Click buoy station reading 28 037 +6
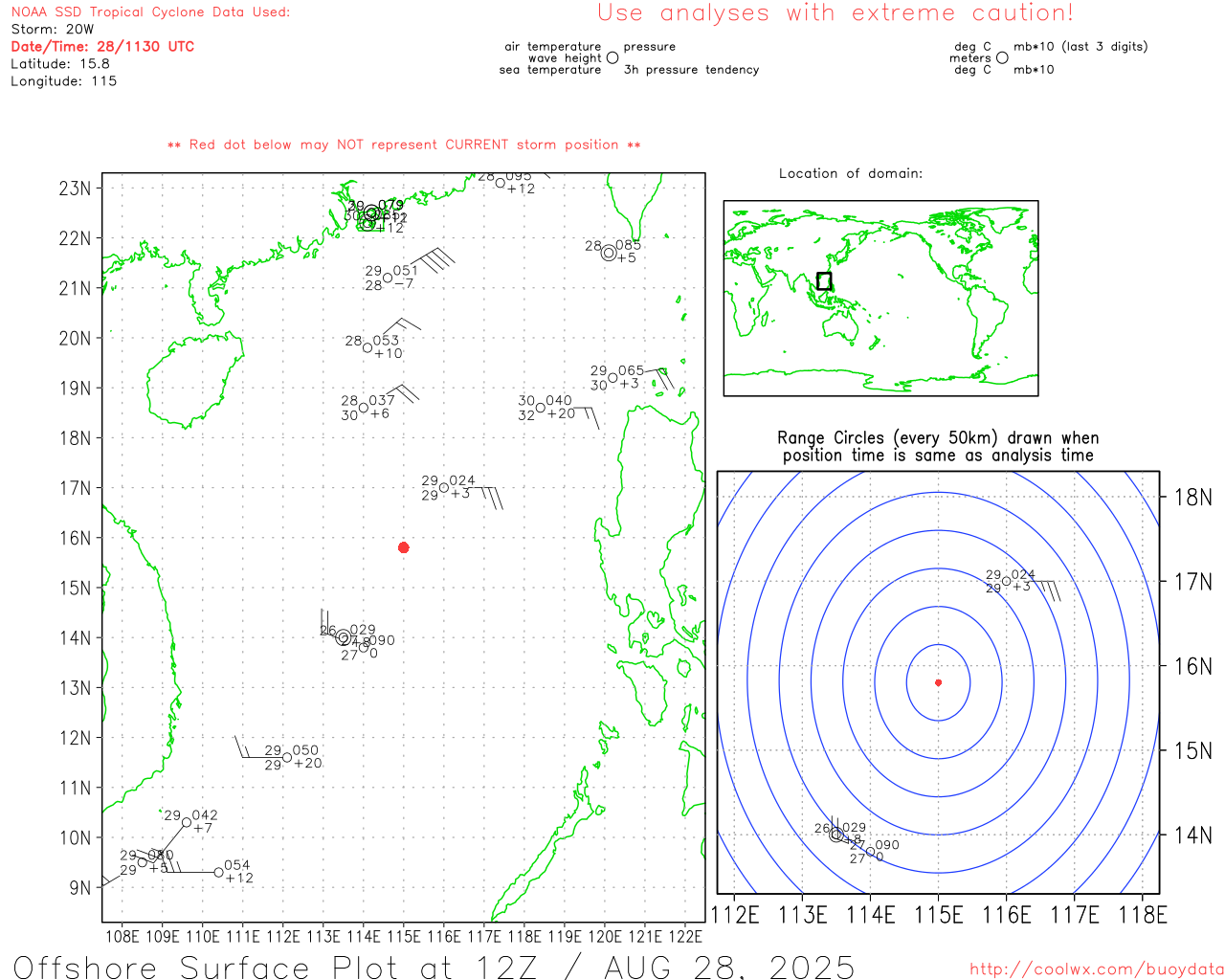1225x980 pixels. [364, 408]
